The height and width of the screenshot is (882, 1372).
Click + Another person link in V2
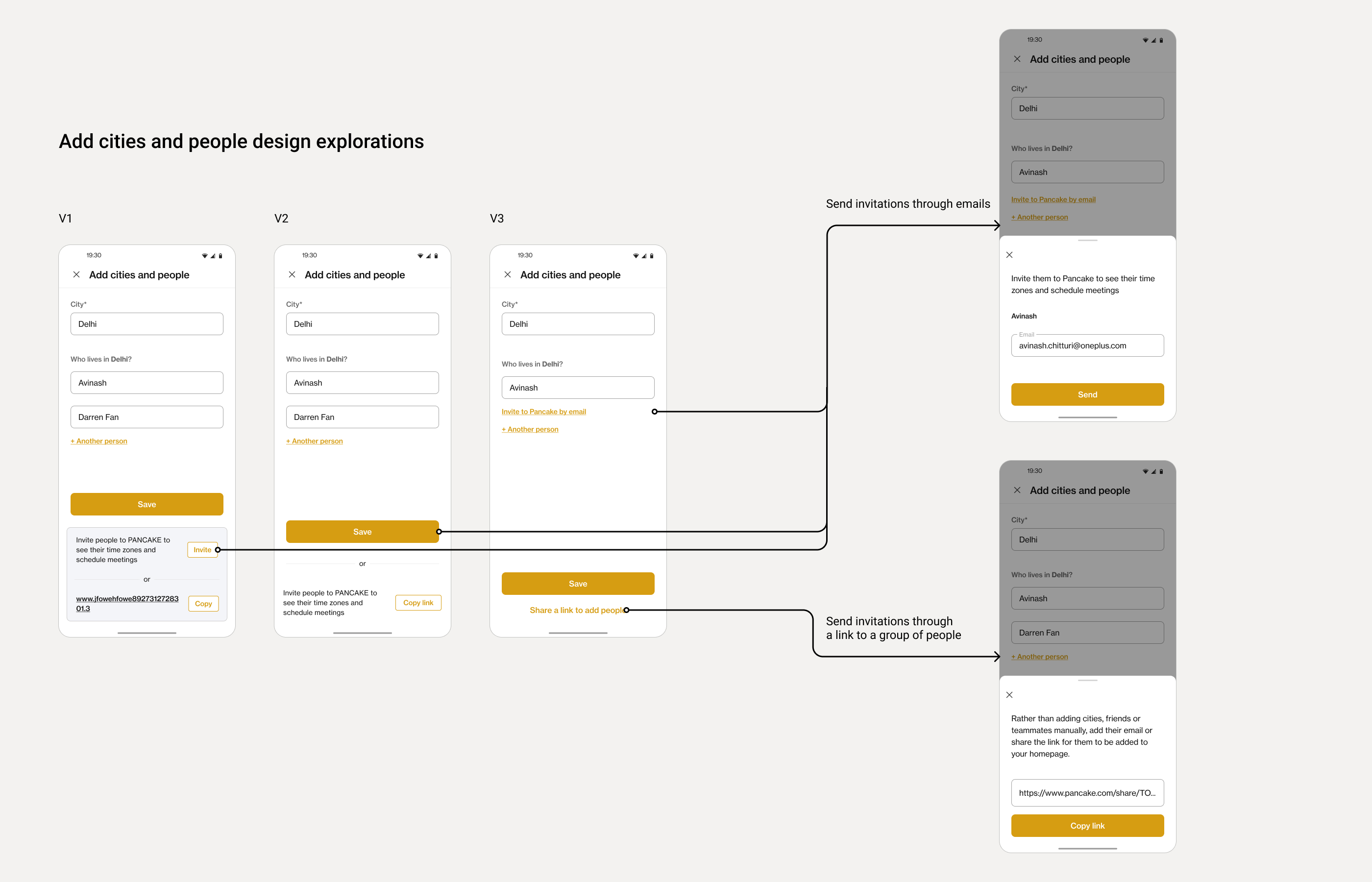315,441
